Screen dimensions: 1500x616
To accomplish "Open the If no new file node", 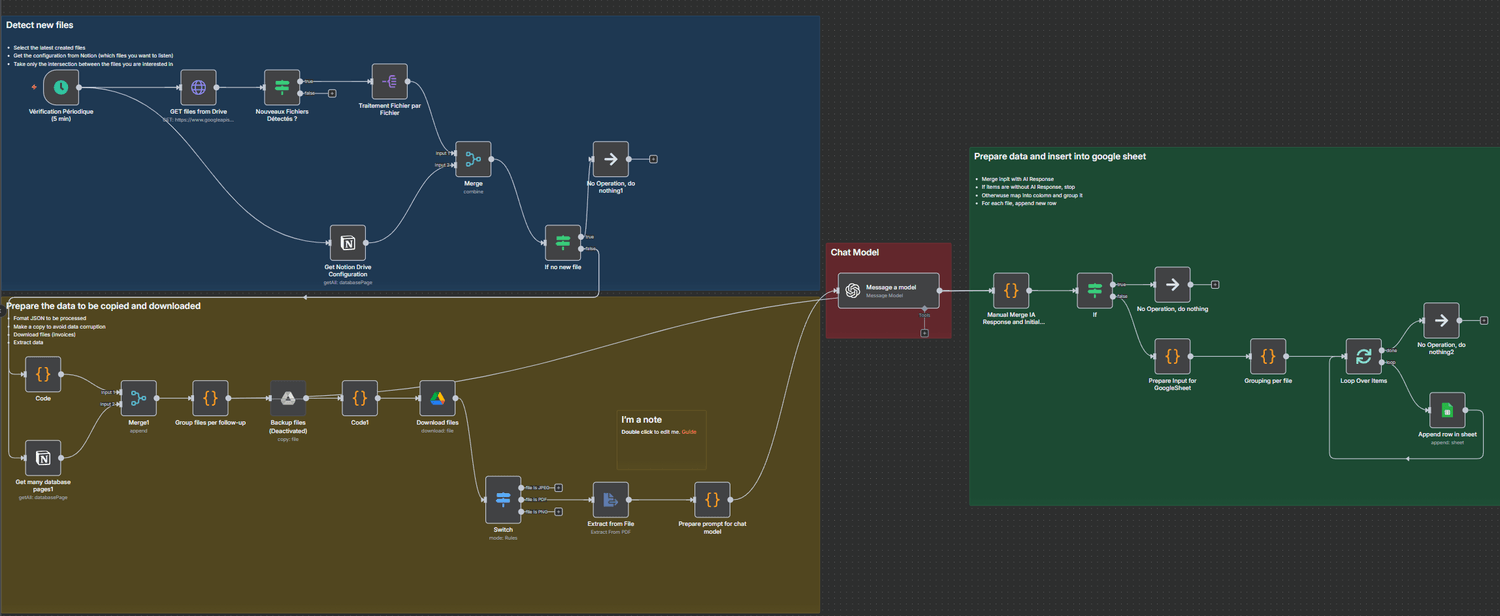I will (563, 243).
